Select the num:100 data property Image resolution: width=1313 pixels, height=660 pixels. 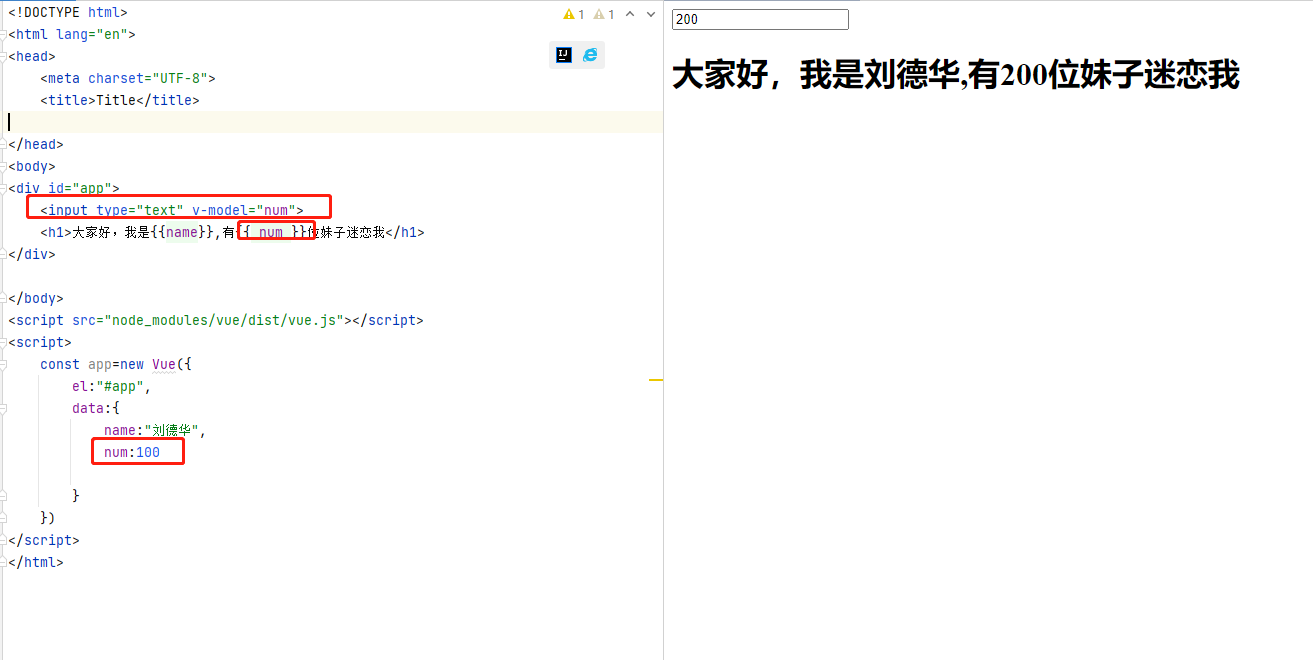137,451
